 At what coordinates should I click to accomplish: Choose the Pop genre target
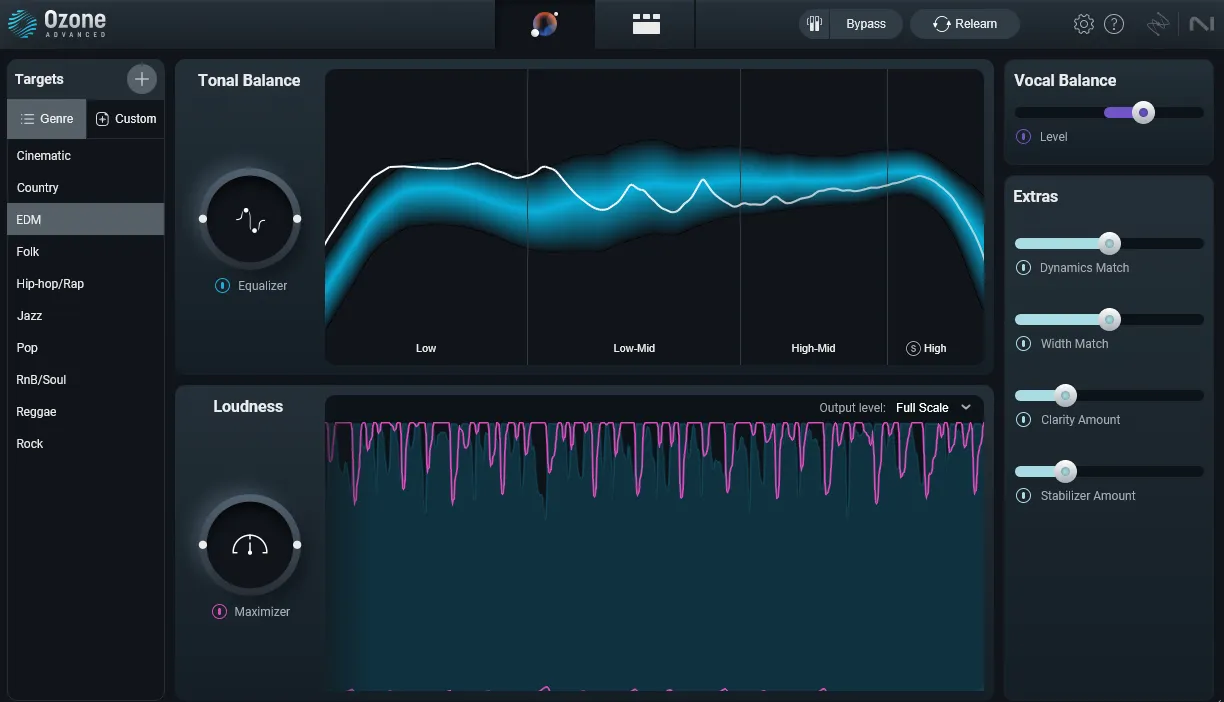[x=86, y=348]
